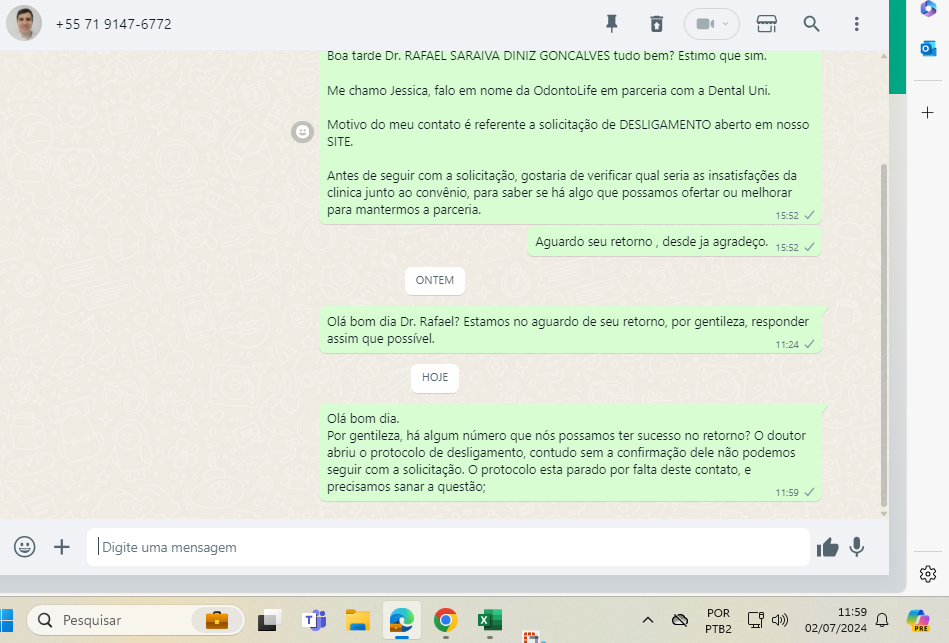Open the emoji picker in message bar
The image size is (949, 643).
[25, 547]
